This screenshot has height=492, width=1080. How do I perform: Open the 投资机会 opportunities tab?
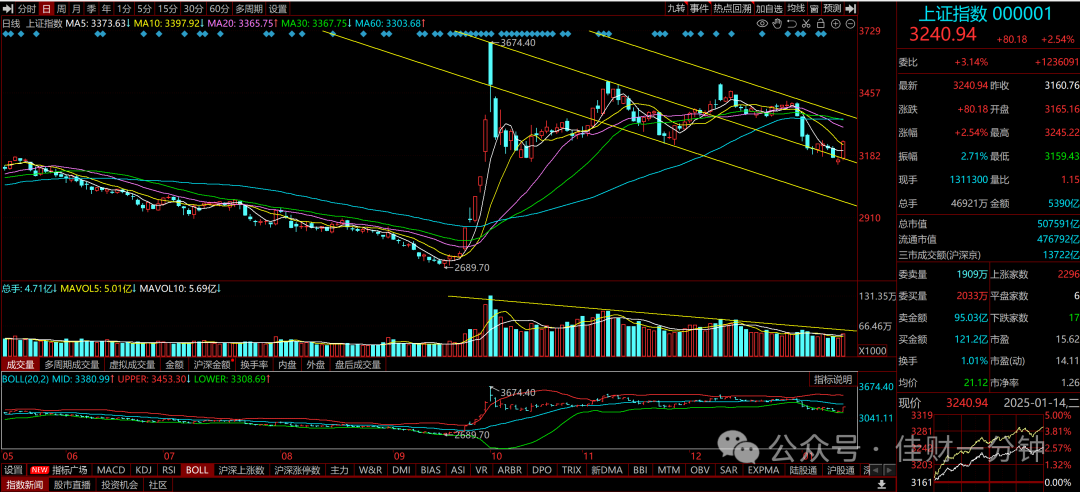pyautogui.click(x=120, y=485)
